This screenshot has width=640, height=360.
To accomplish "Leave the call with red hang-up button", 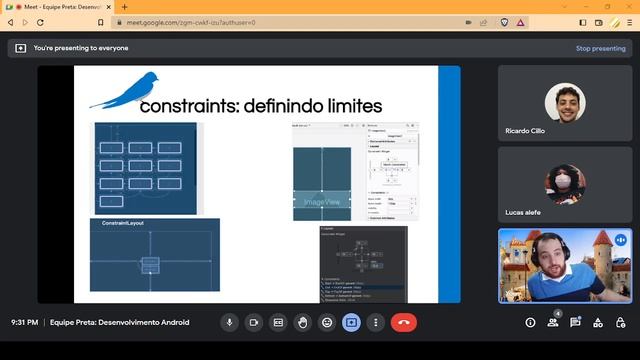I will tap(404, 322).
